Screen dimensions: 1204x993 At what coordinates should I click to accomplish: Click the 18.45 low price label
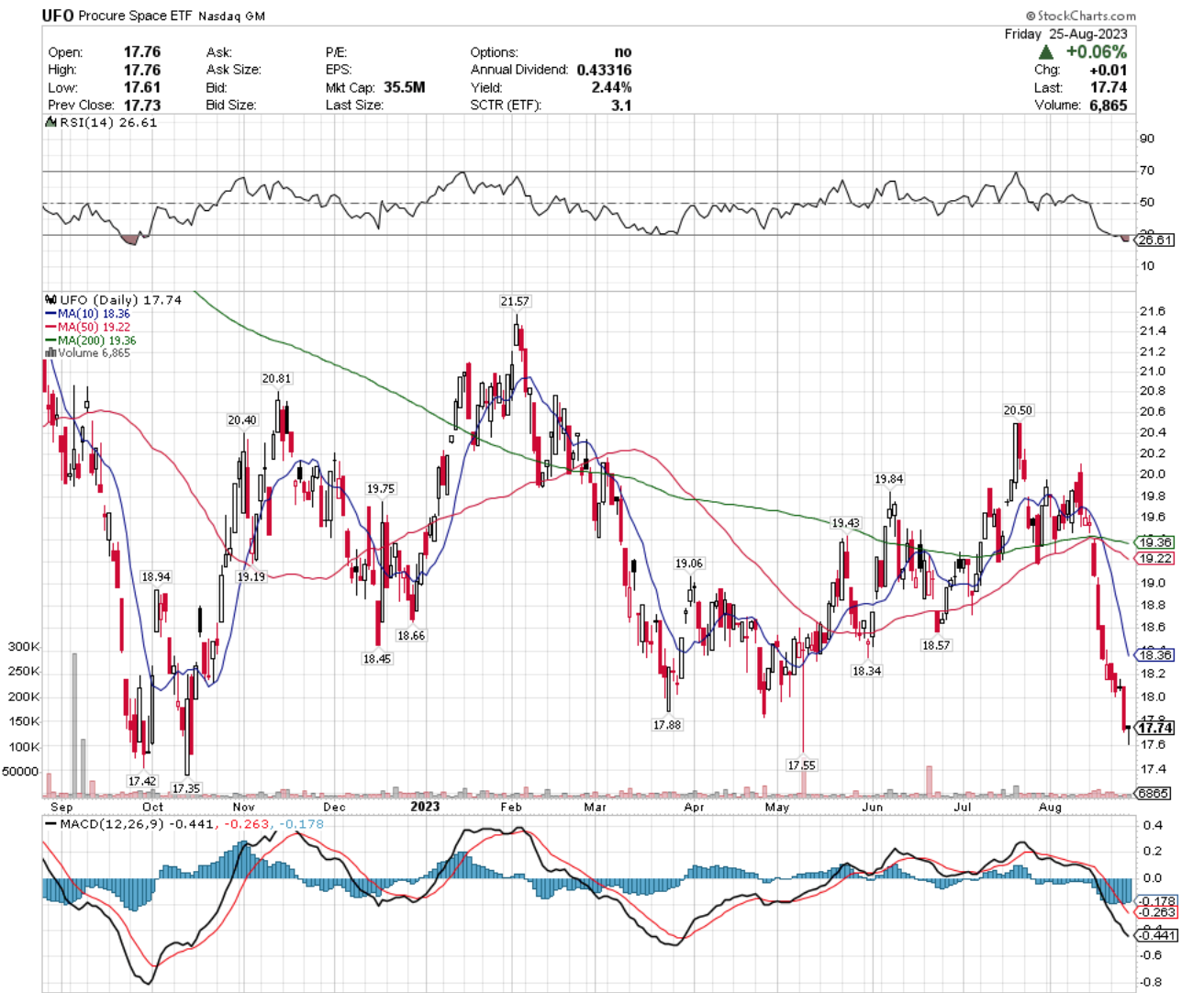(377, 658)
